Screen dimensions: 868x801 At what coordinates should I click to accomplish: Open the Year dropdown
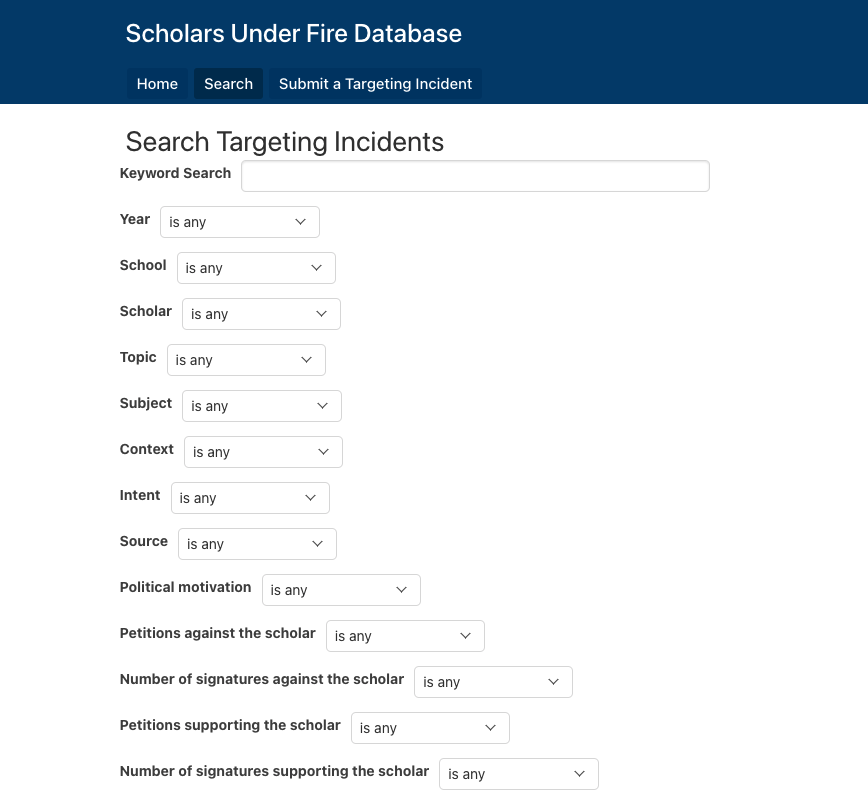click(239, 222)
